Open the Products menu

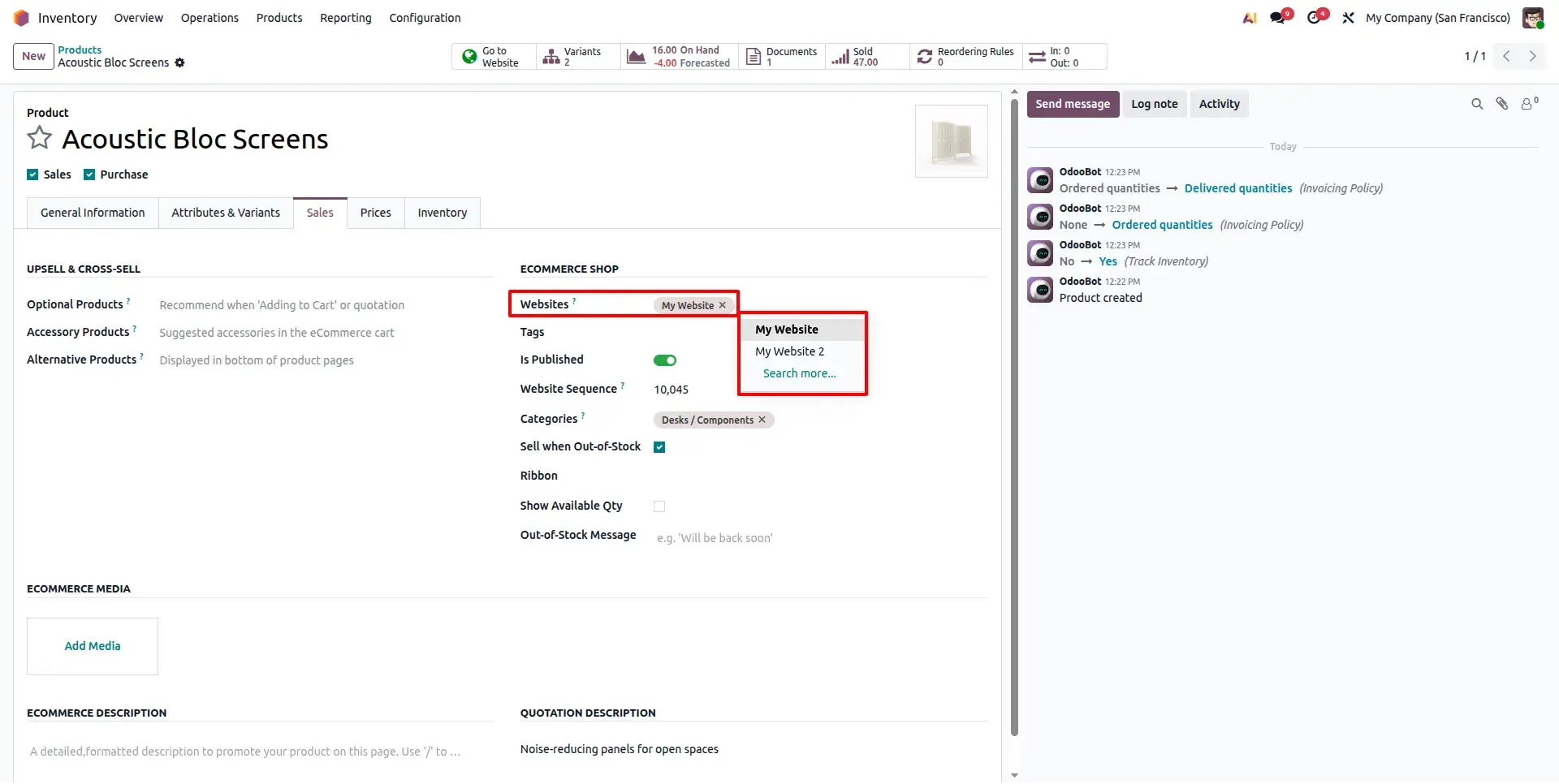[x=279, y=18]
